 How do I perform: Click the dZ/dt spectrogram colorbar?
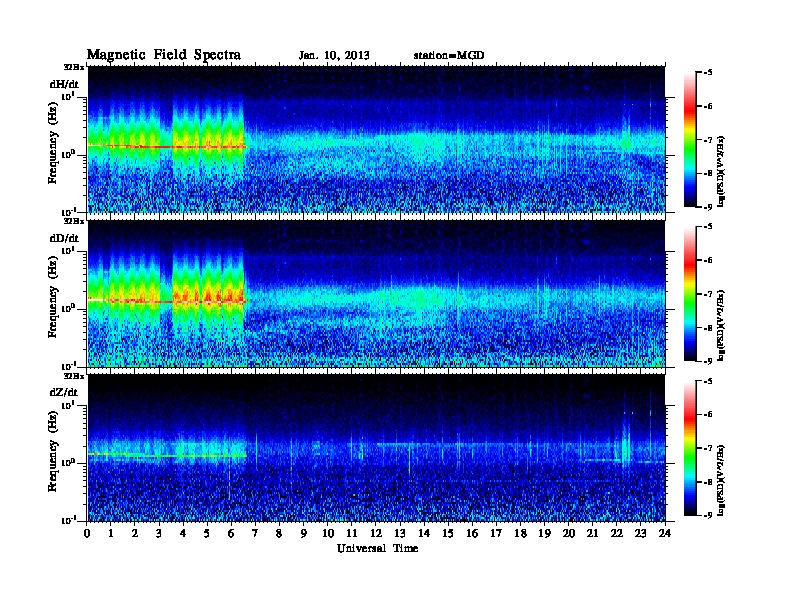click(690, 448)
